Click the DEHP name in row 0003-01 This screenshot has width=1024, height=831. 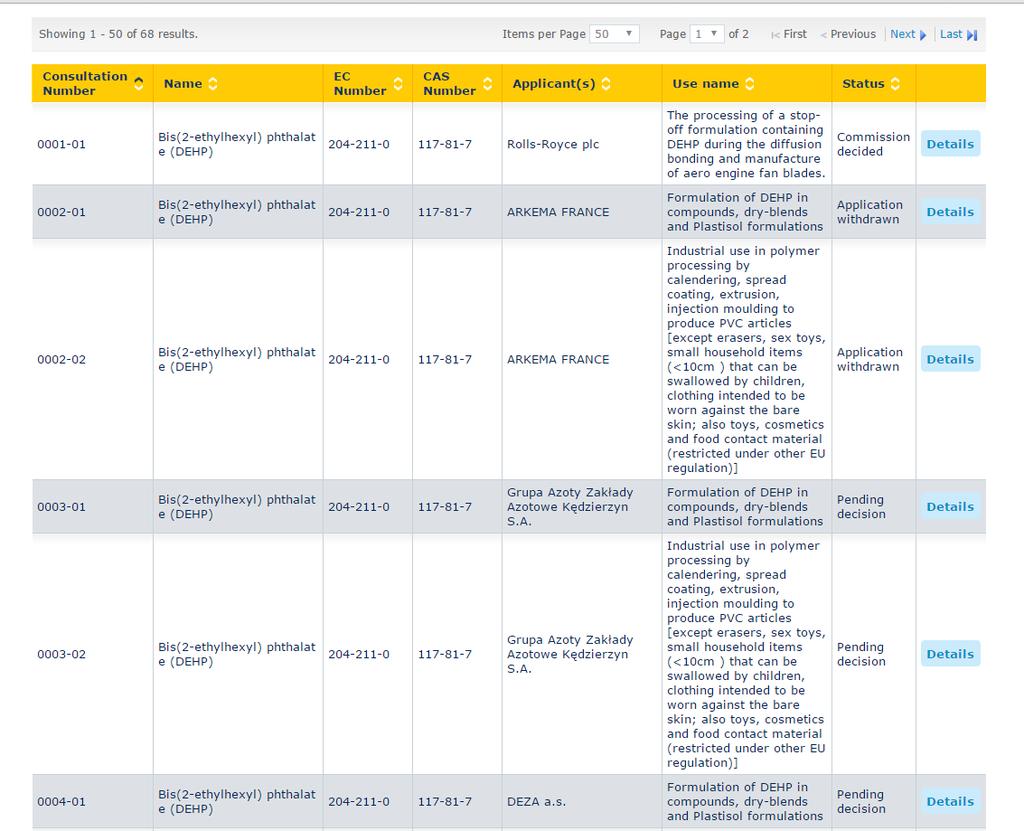tap(236, 506)
